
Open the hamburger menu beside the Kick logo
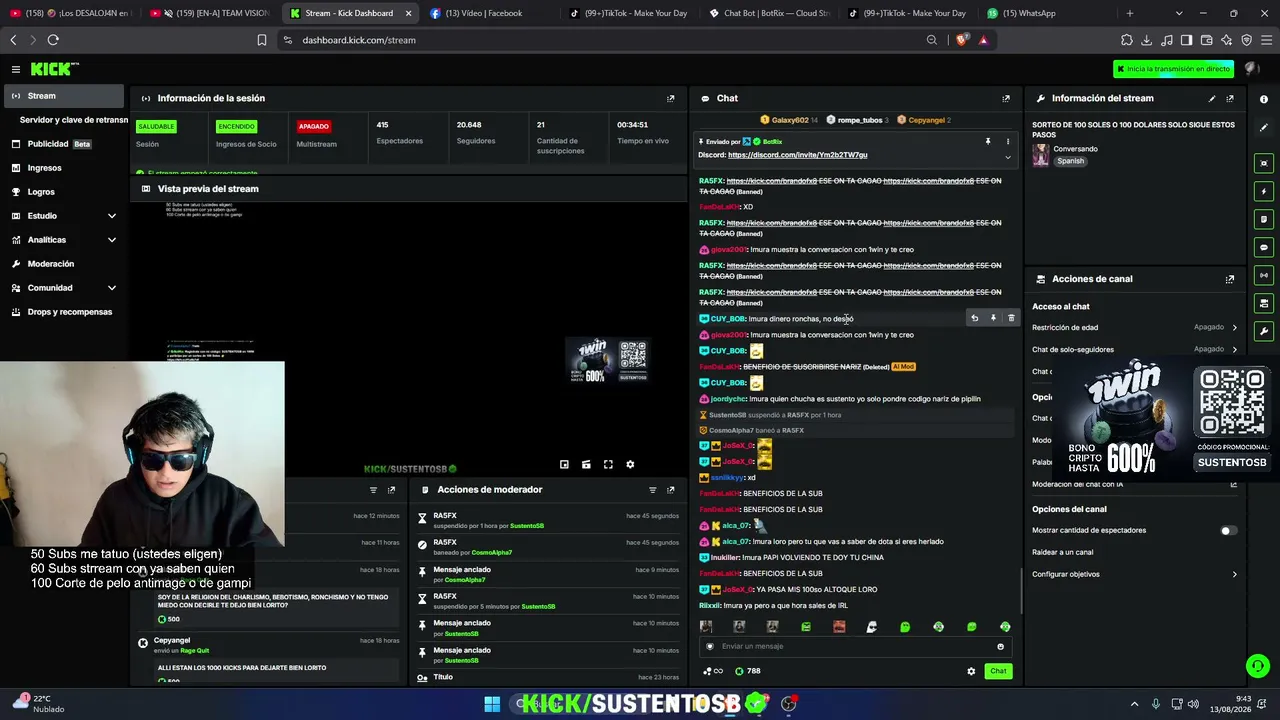16,69
